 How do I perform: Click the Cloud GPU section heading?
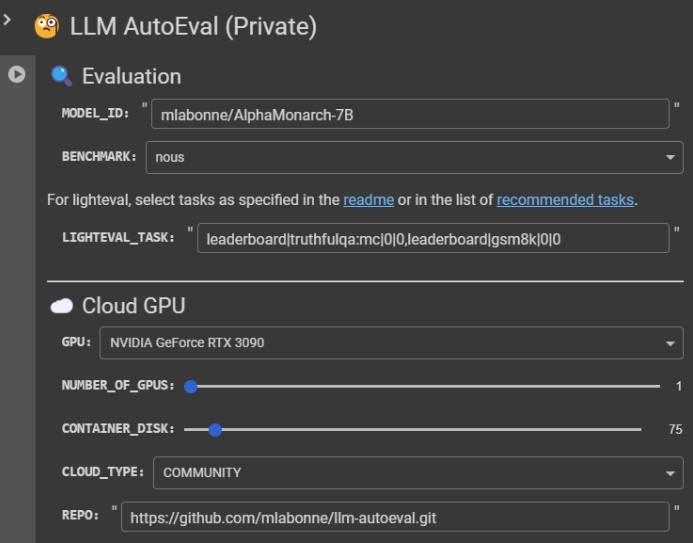point(133,306)
